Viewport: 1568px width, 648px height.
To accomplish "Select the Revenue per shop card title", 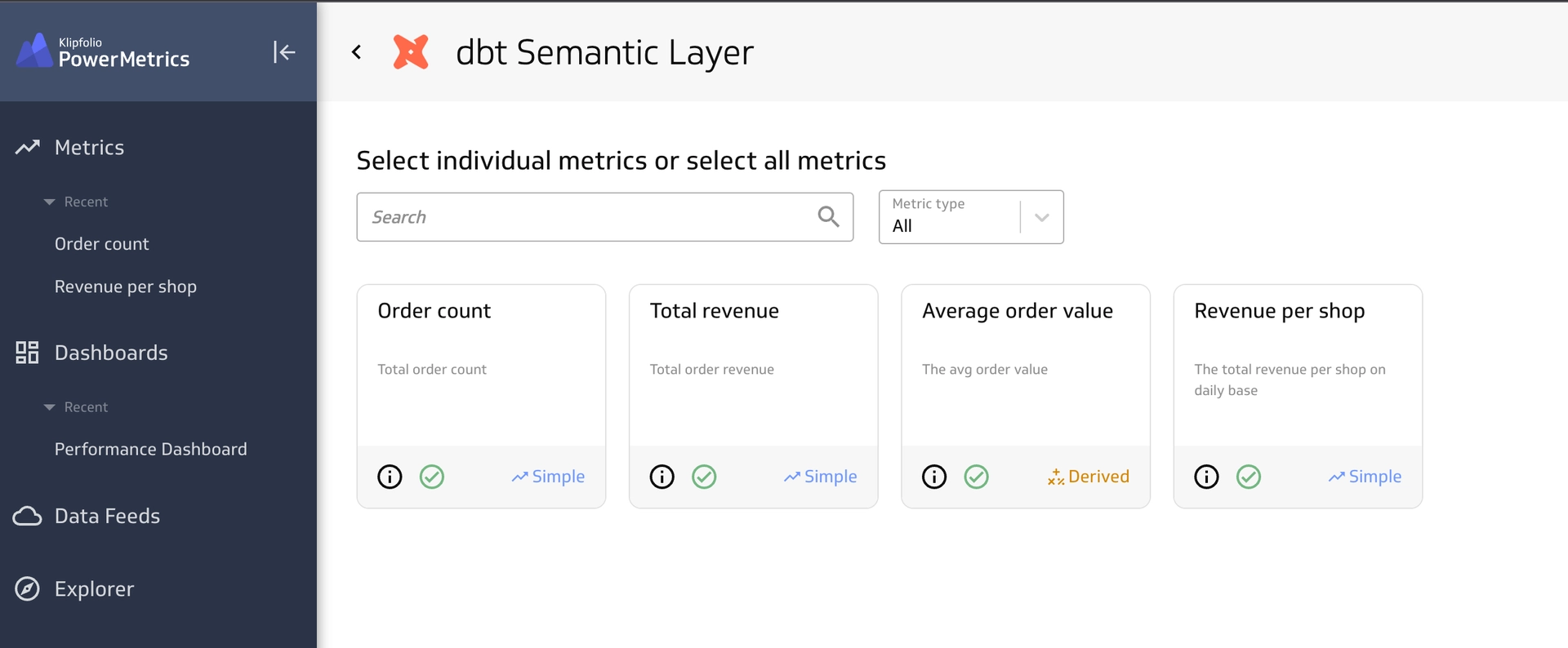I will (x=1280, y=311).
